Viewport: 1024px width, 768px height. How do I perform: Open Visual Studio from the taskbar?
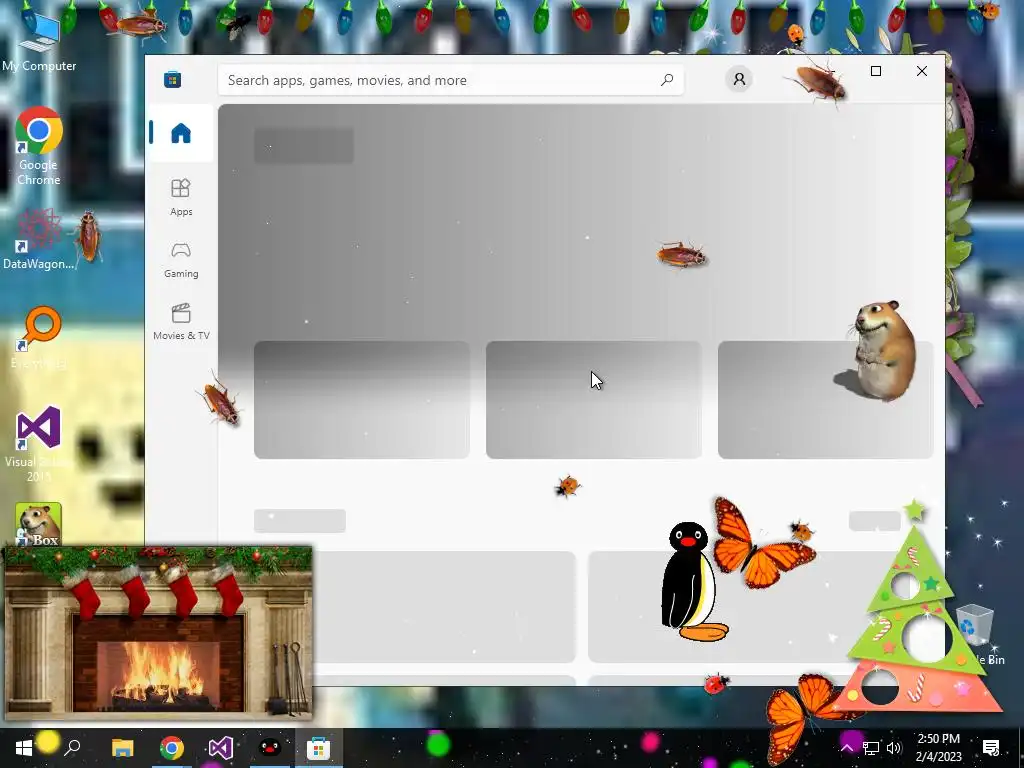point(221,748)
